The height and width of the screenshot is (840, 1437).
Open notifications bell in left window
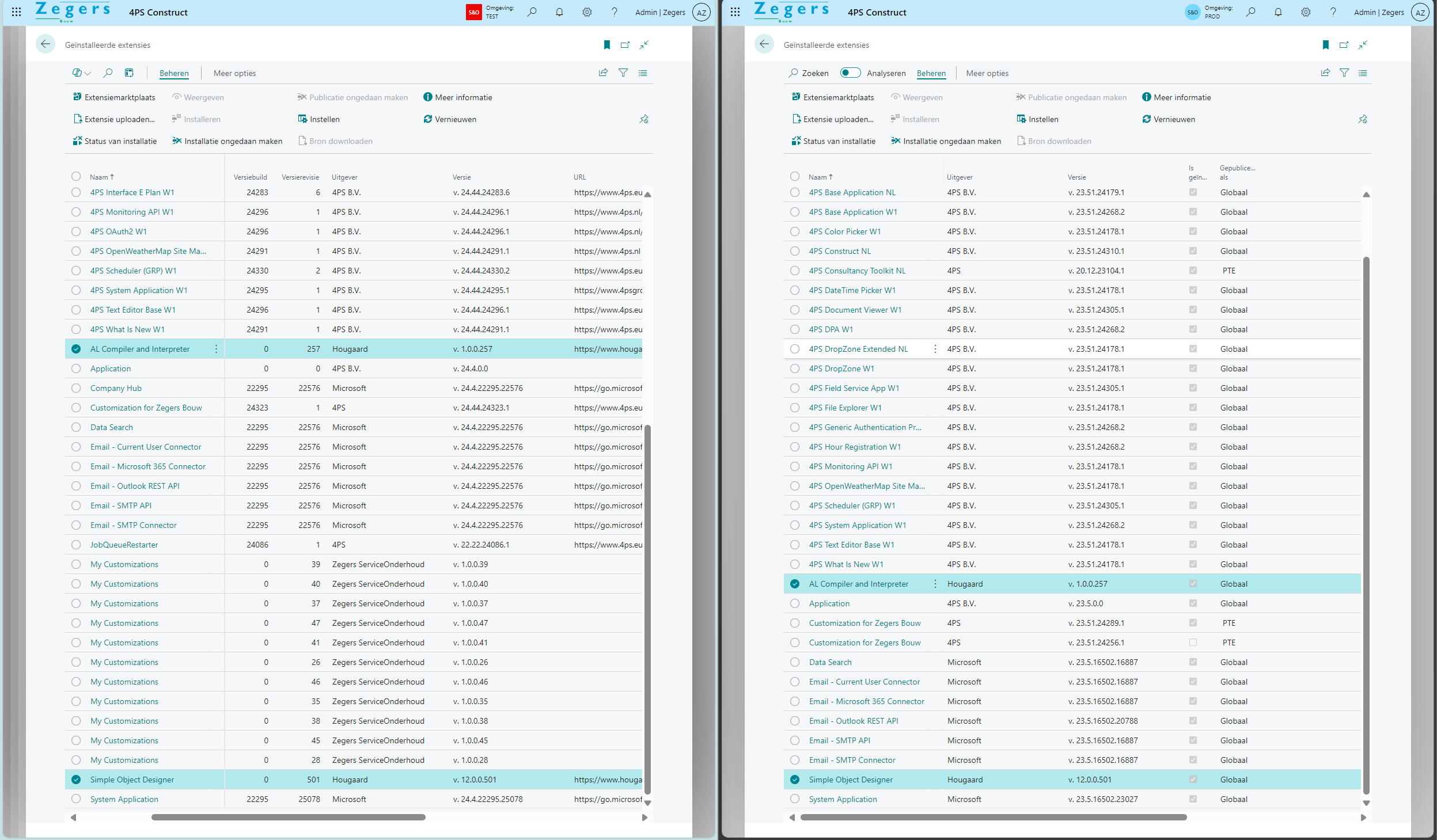click(559, 12)
